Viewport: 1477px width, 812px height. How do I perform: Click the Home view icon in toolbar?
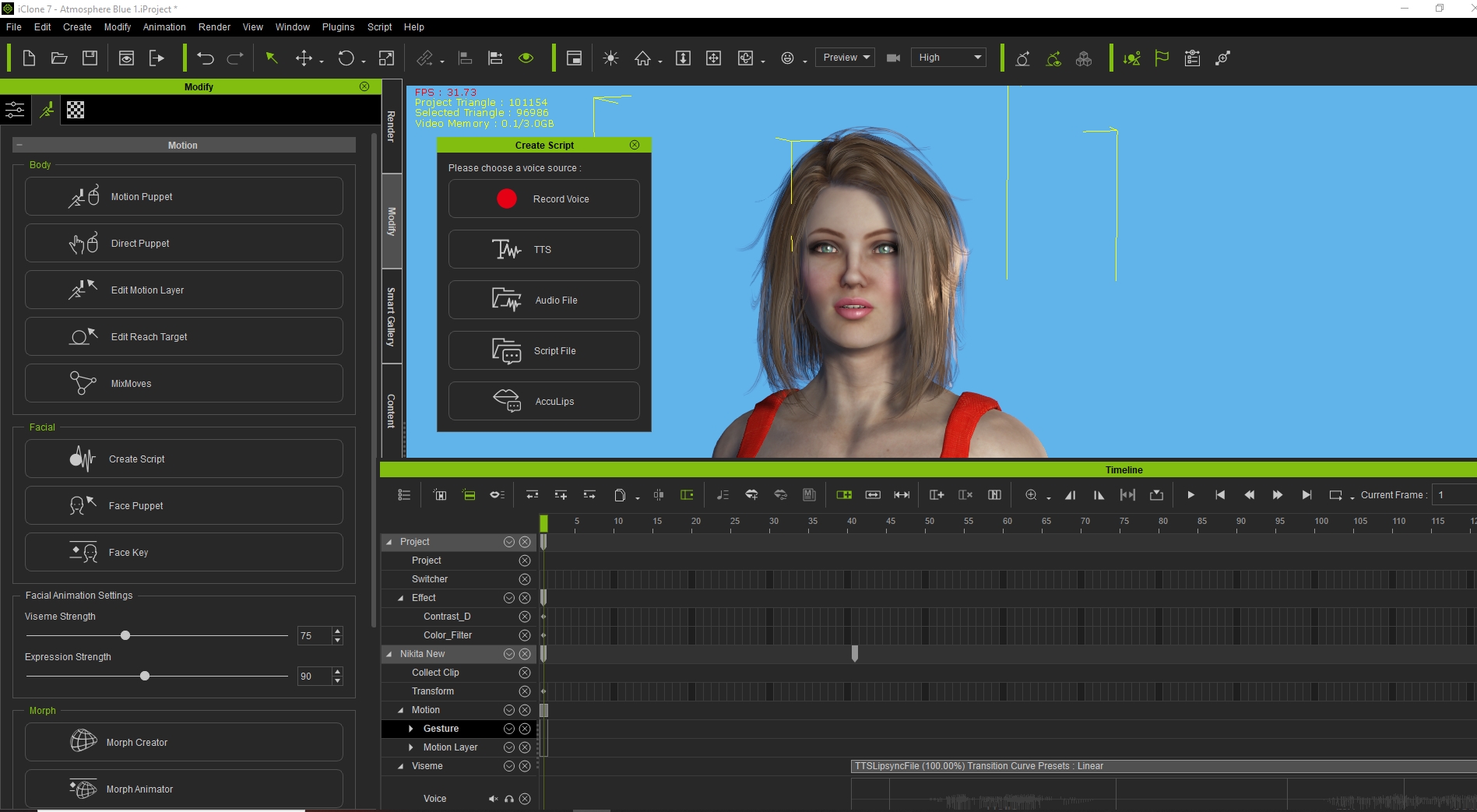642,58
